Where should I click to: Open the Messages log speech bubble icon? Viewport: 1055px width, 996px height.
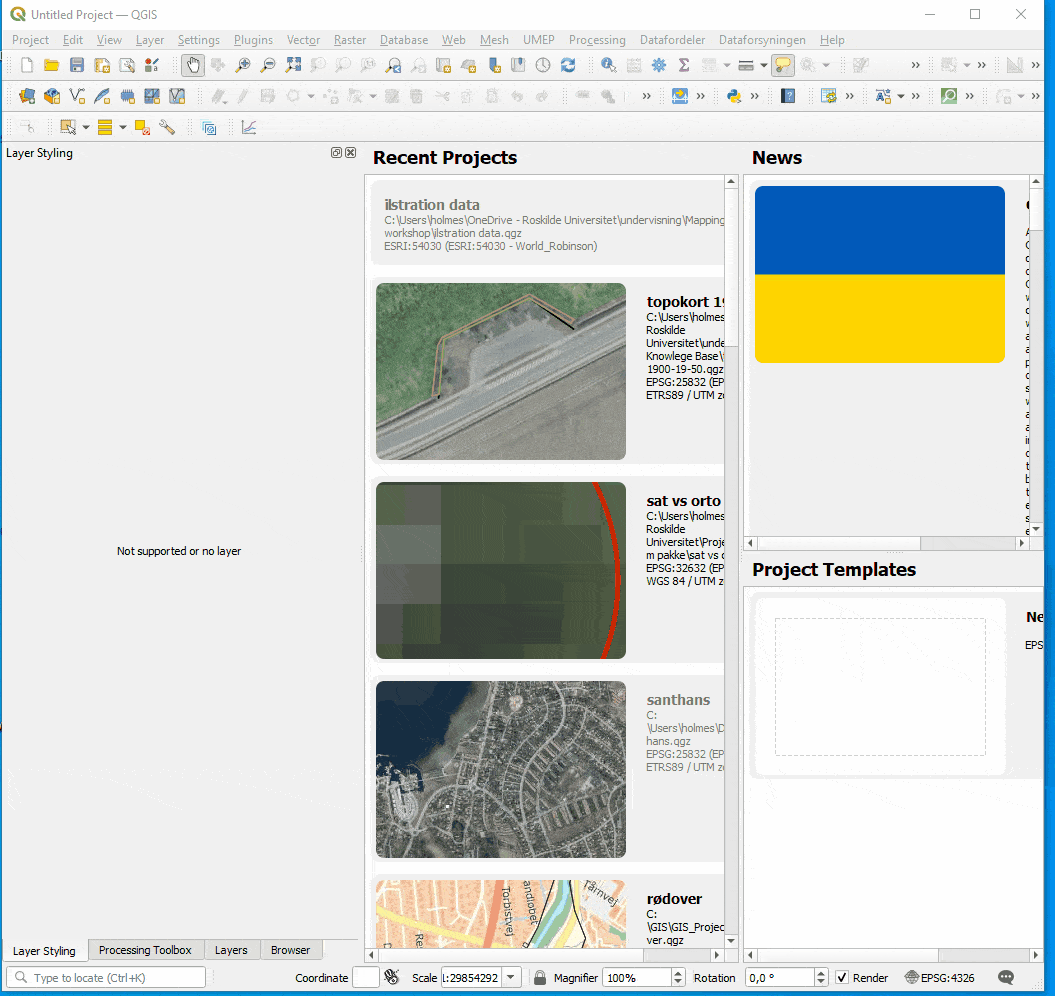pos(1006,978)
